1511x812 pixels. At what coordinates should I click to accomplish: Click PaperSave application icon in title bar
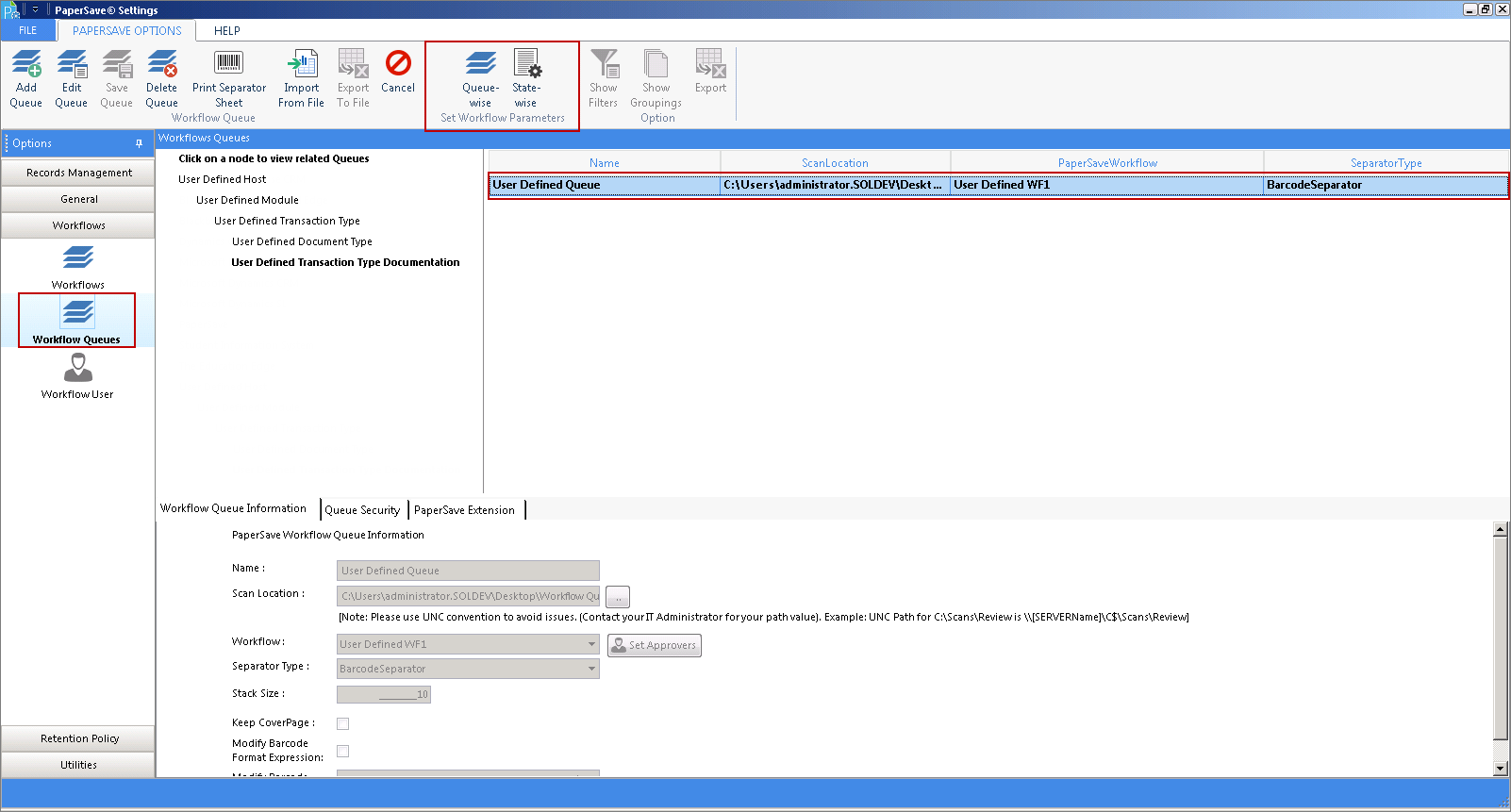10,10
